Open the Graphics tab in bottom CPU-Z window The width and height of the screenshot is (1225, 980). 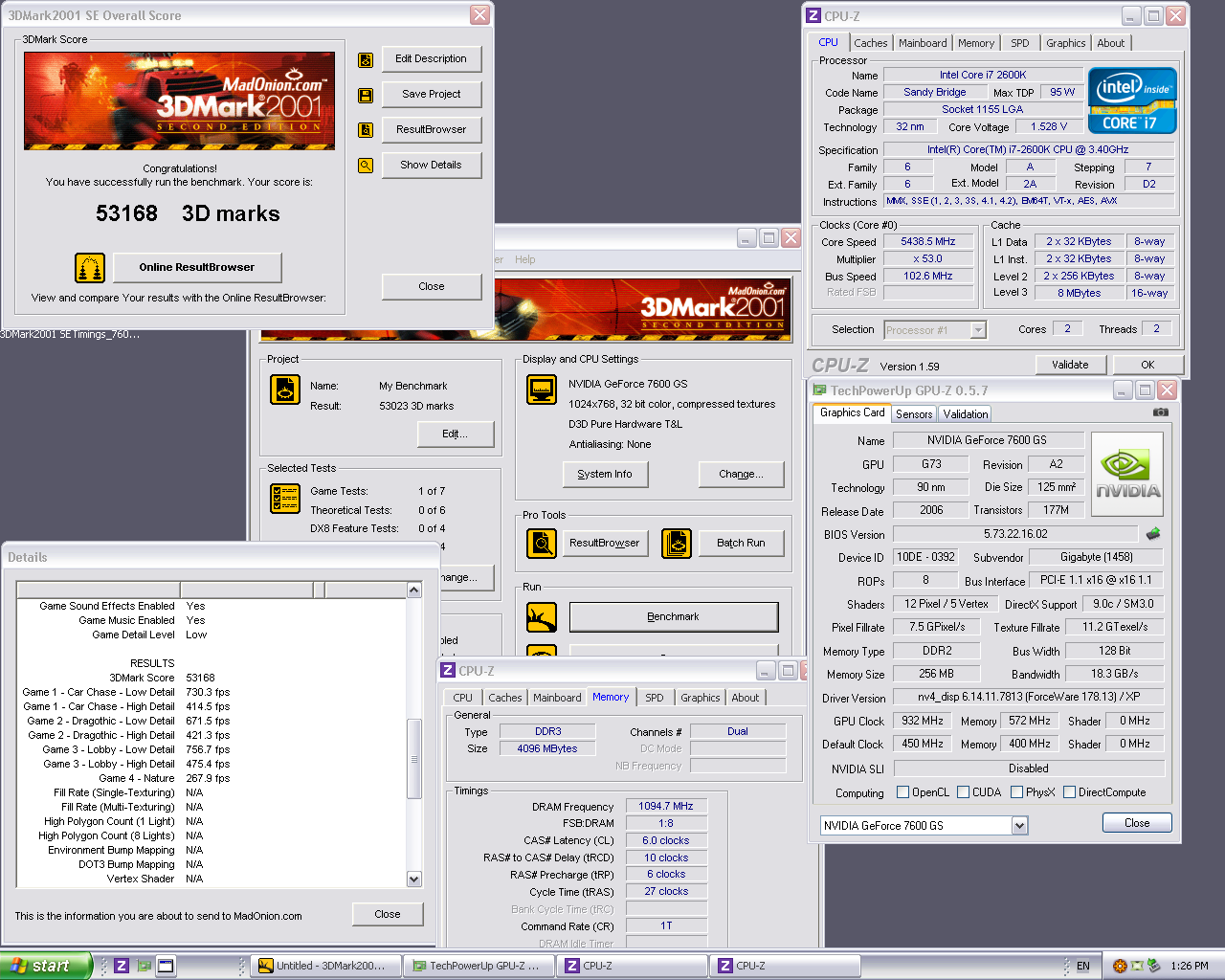click(701, 698)
